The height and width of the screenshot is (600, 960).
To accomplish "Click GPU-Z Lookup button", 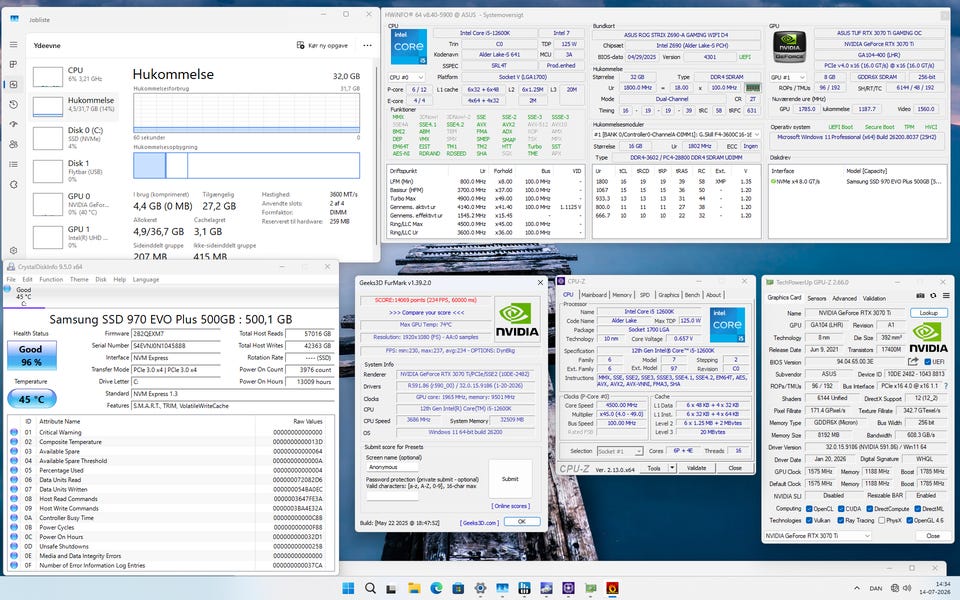I will click(x=929, y=313).
